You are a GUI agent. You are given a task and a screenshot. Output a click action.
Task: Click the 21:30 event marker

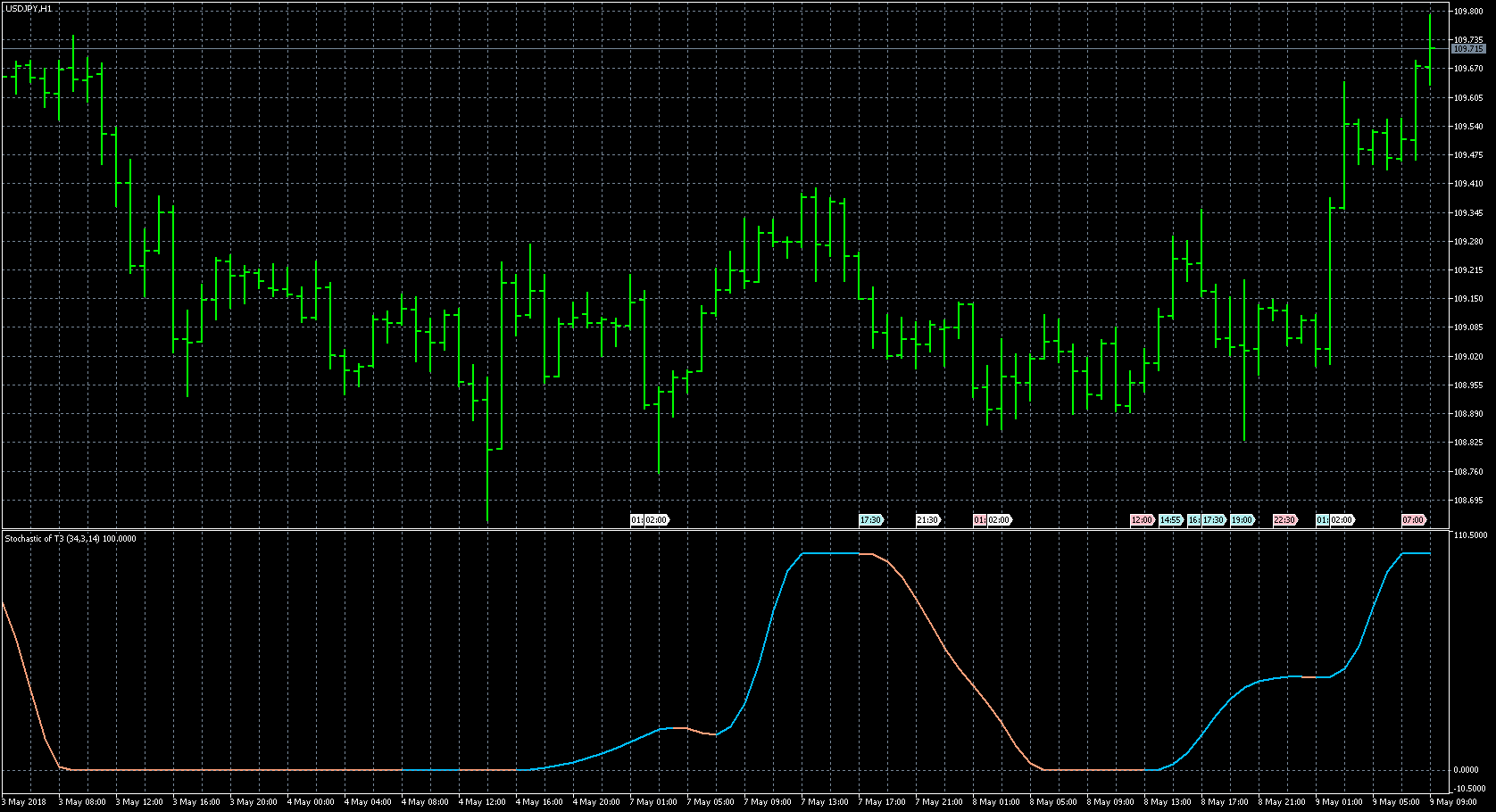click(x=927, y=520)
